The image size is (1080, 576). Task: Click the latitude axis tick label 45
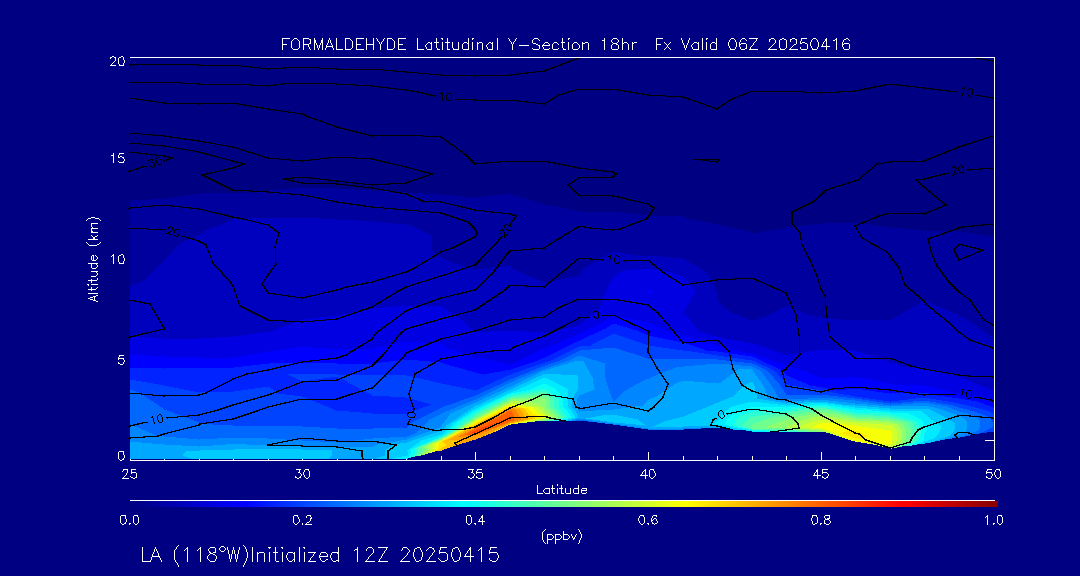[821, 474]
